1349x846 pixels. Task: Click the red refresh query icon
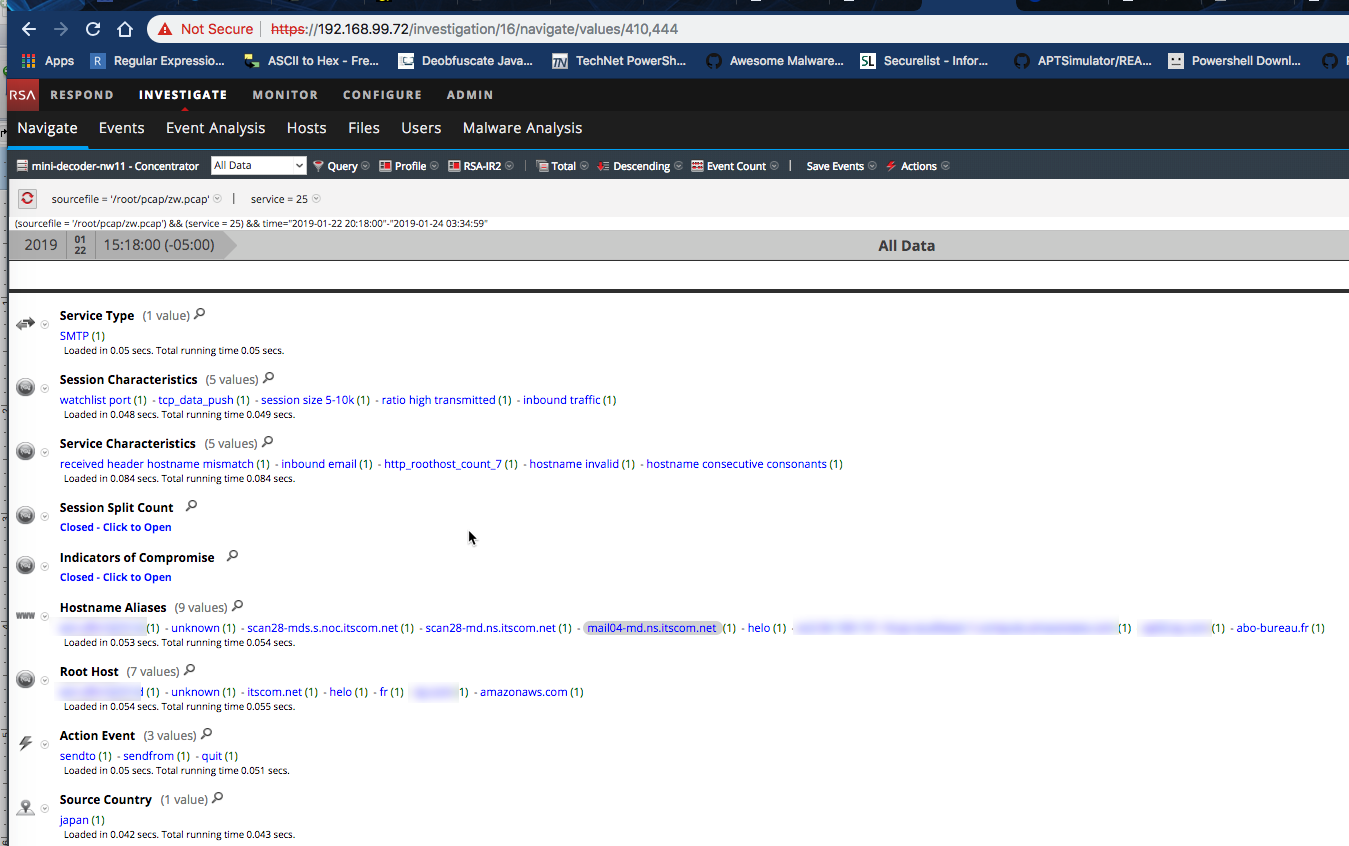tap(27, 199)
